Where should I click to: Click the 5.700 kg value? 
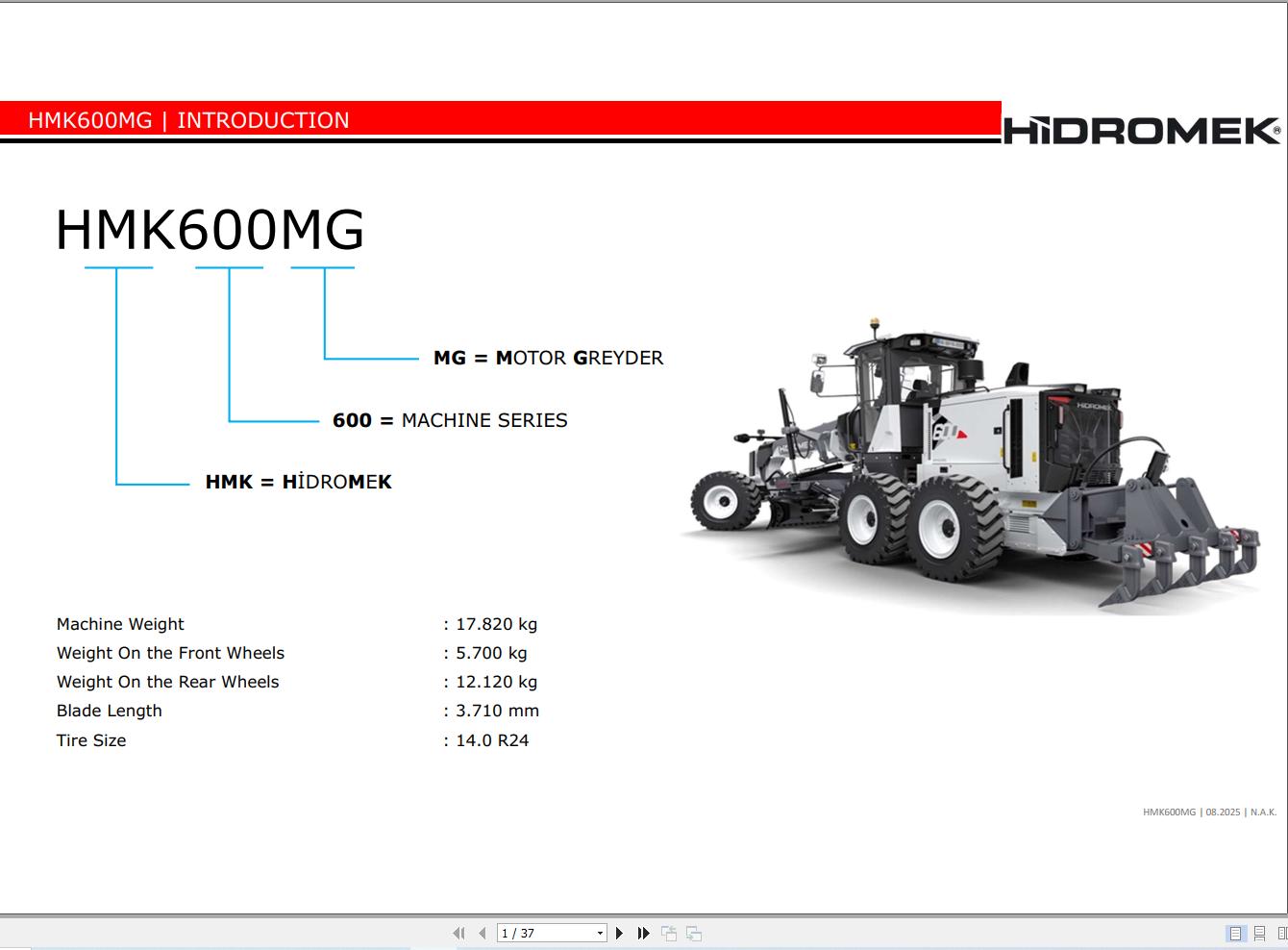point(491,653)
